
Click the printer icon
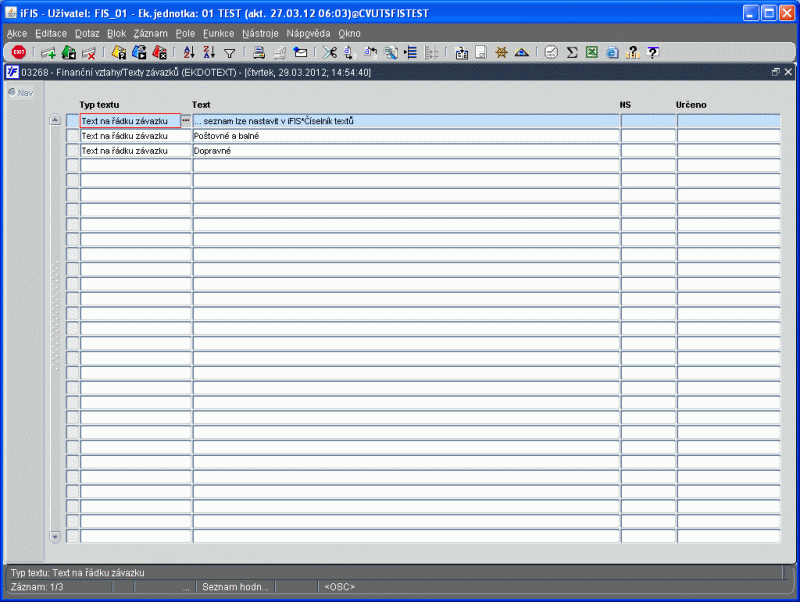259,52
